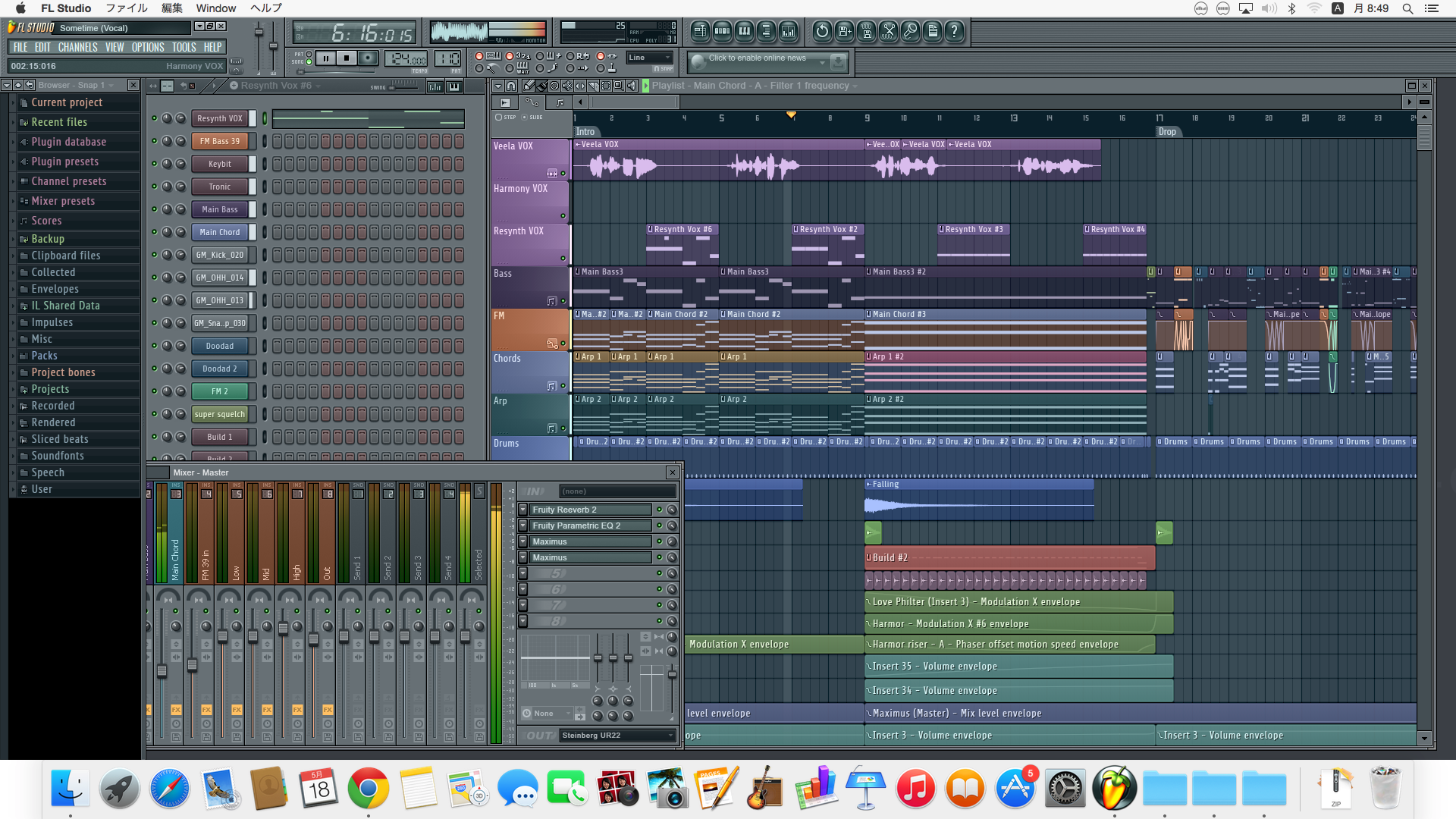Select the playback speaker tool in playlist

point(632,86)
